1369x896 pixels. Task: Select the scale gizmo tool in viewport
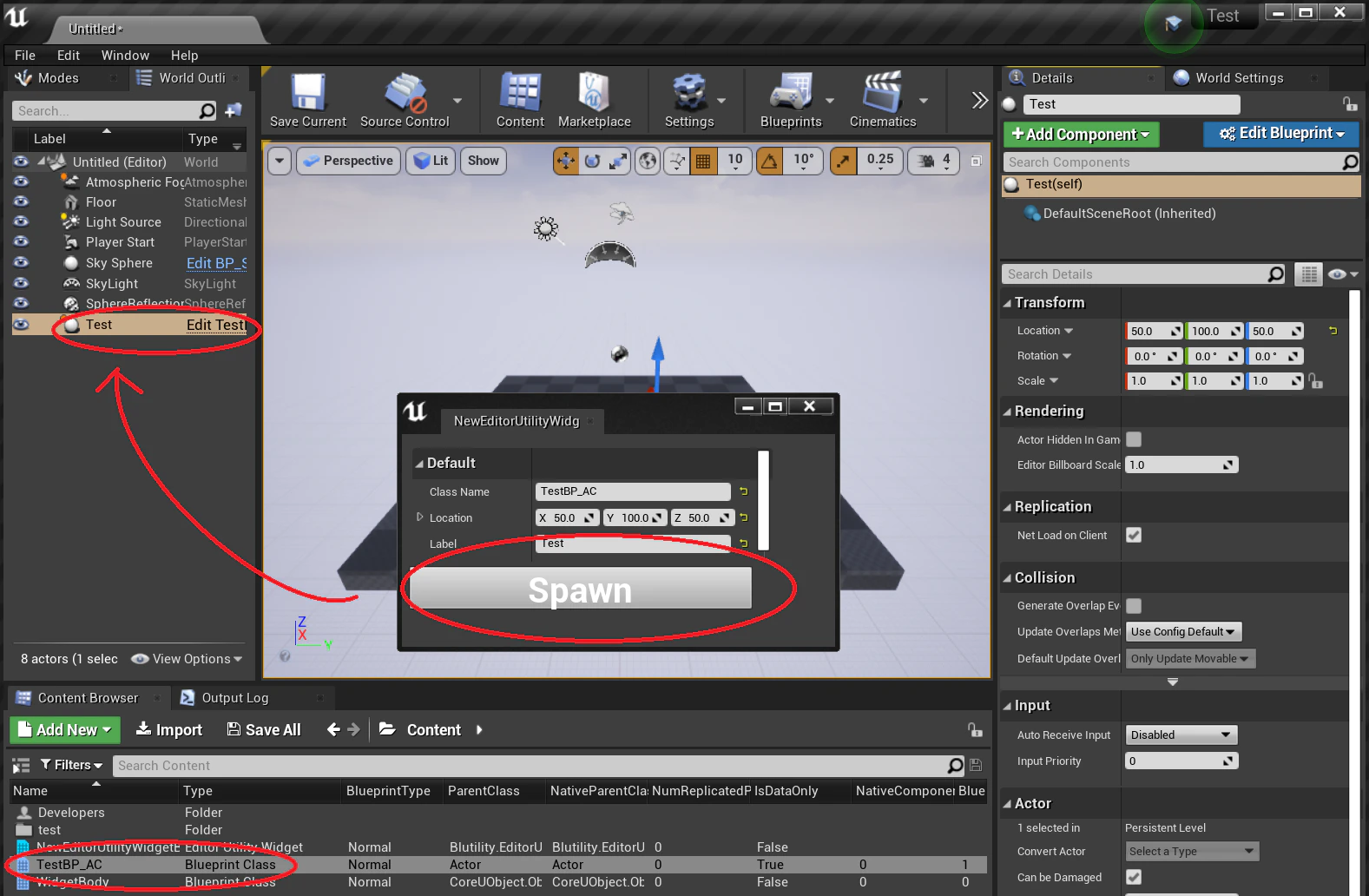pos(618,161)
